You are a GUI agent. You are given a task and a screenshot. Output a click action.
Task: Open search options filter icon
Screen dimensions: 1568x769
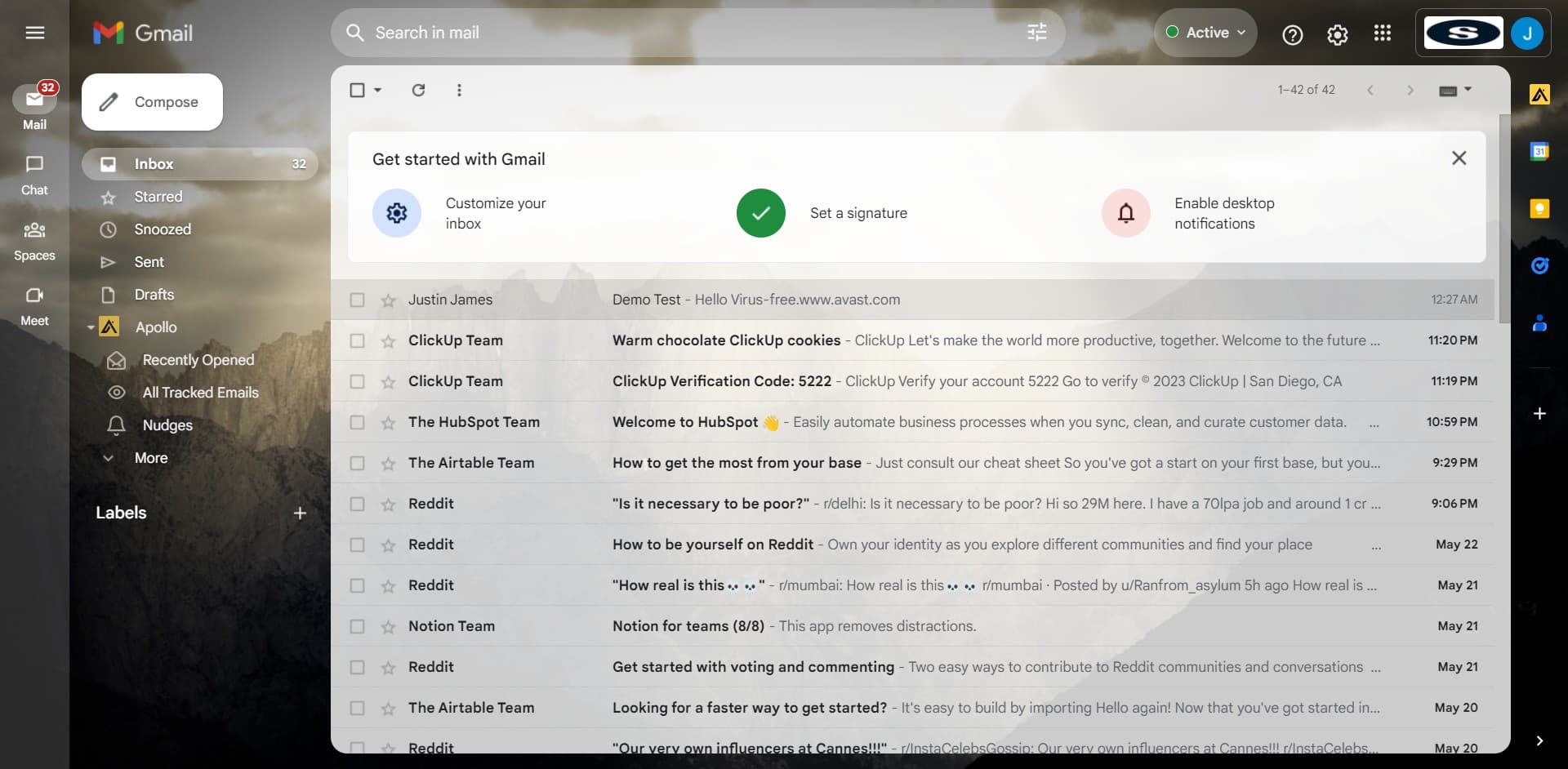tap(1036, 32)
